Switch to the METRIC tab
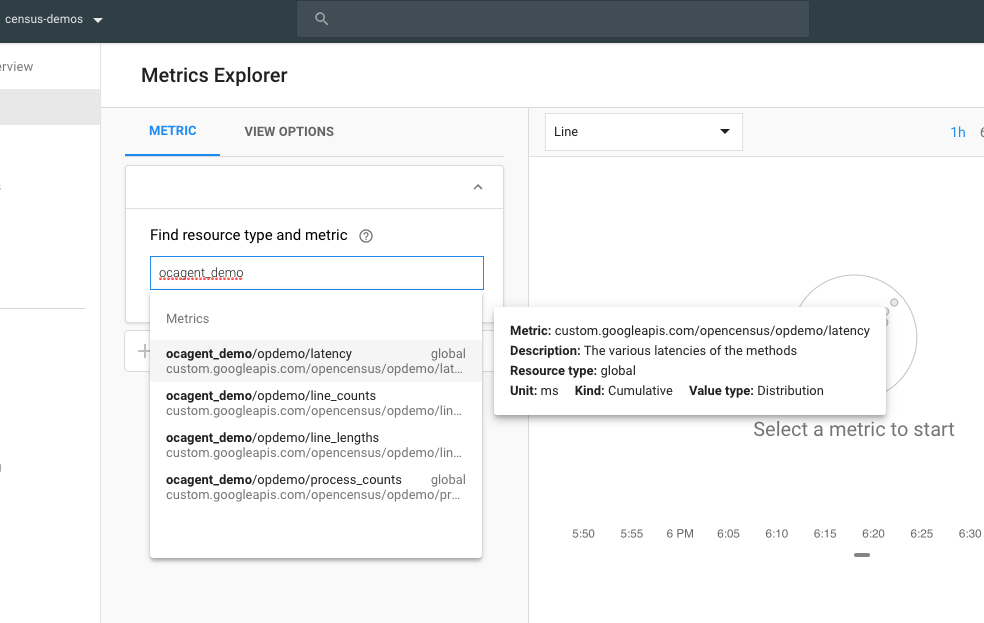The image size is (984, 623). point(173,131)
